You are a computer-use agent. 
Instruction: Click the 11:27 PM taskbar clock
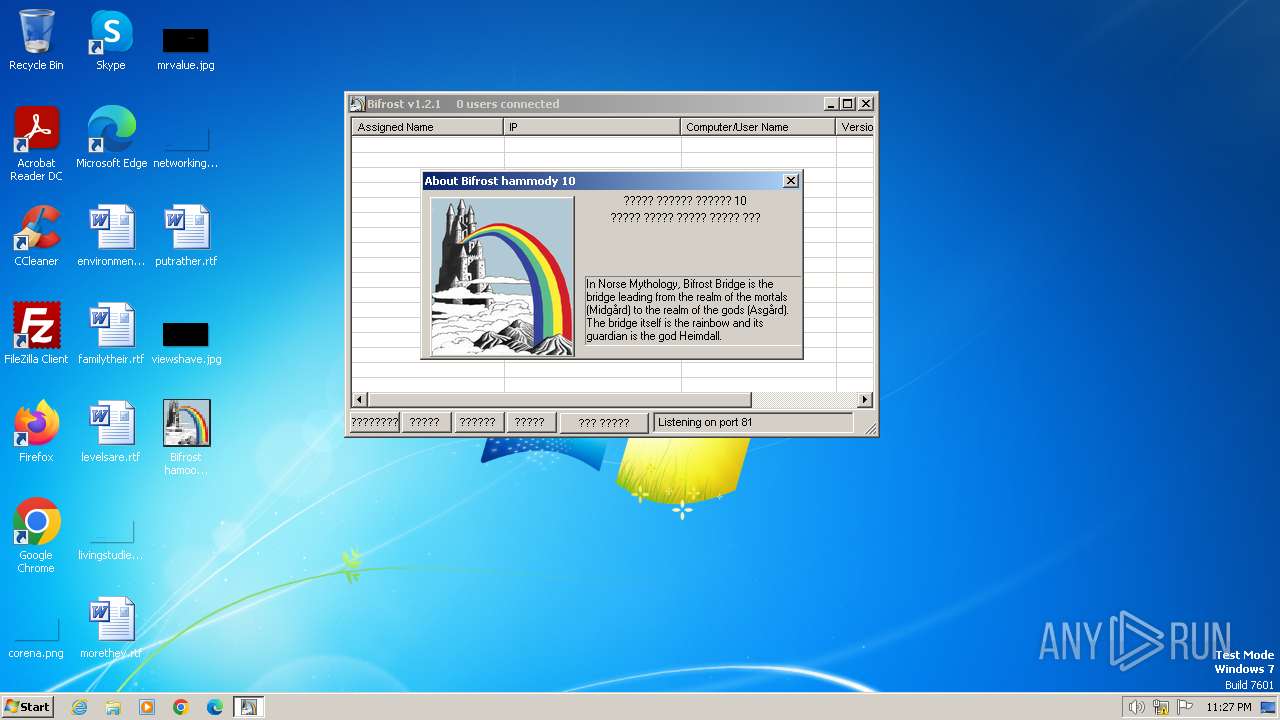[1229, 707]
